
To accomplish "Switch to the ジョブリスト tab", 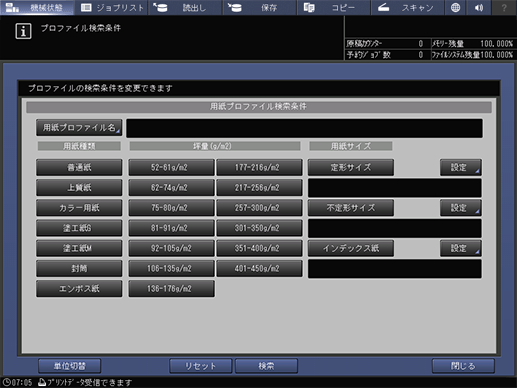I will (111, 7).
